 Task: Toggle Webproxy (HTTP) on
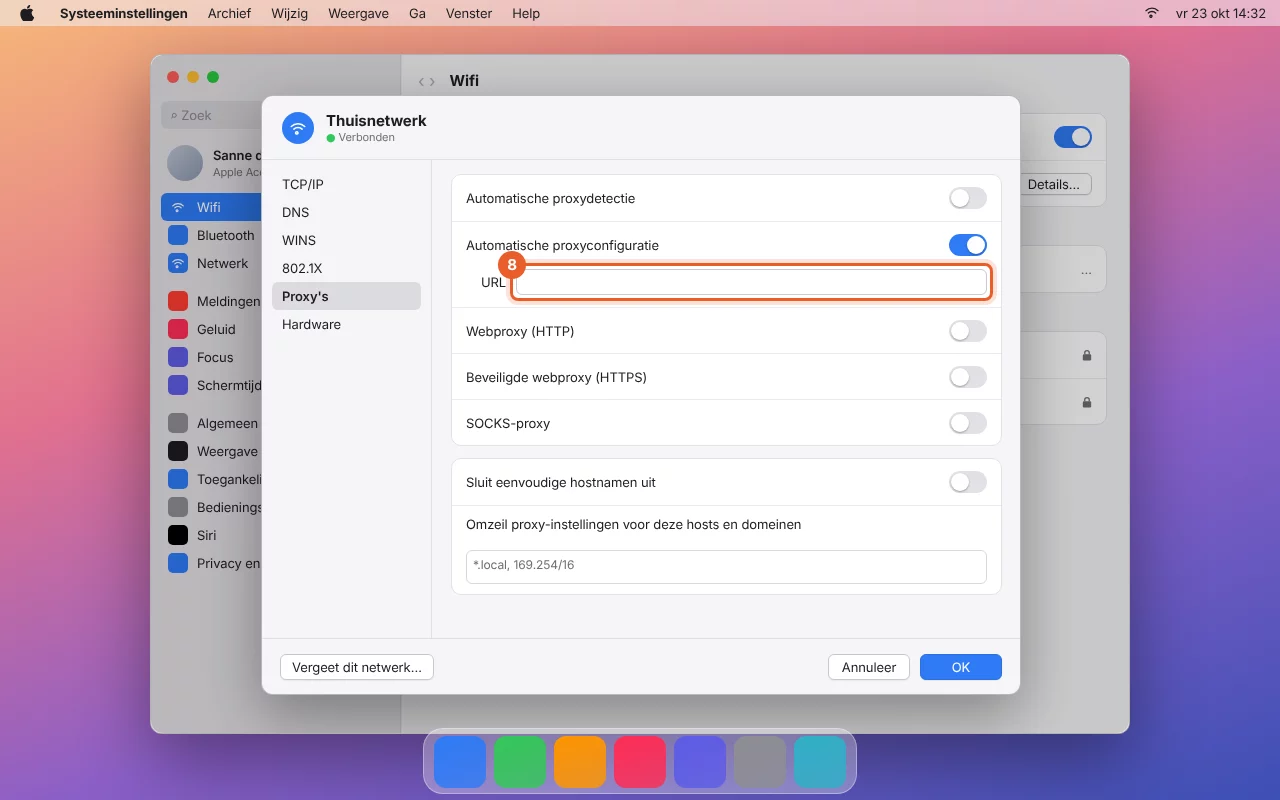click(x=968, y=331)
